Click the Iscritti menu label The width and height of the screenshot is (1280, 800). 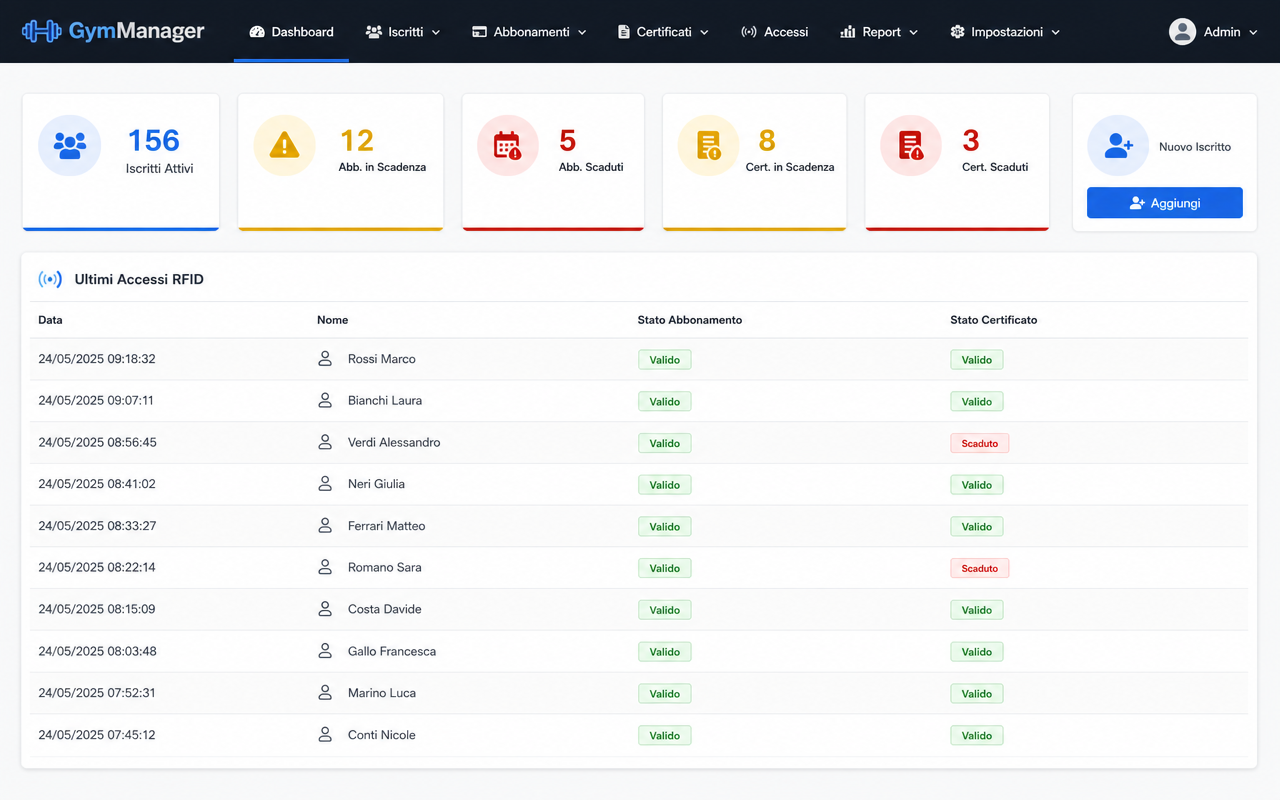pyautogui.click(x=406, y=32)
